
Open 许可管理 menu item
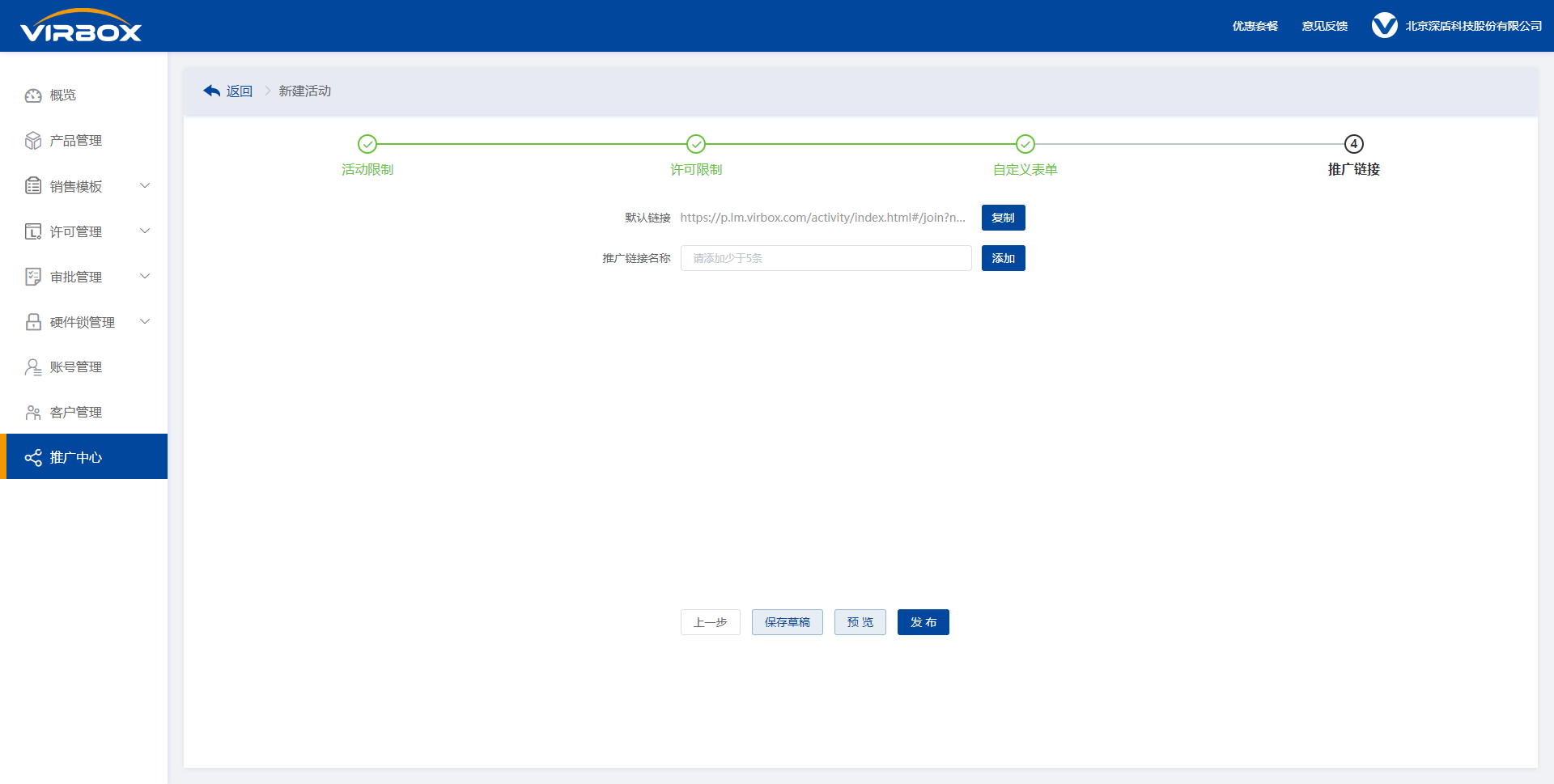pyautogui.click(x=84, y=231)
